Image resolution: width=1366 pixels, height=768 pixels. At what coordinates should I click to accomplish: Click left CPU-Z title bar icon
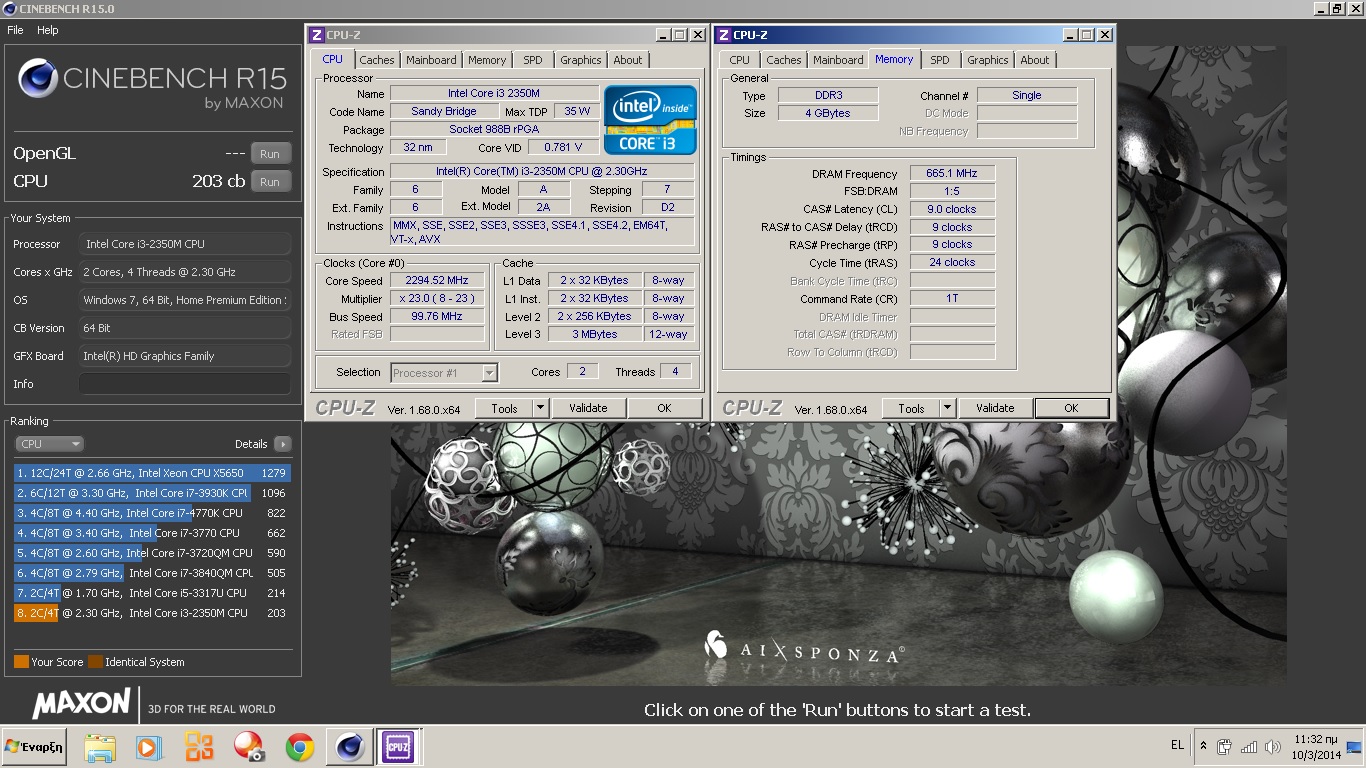(x=317, y=35)
